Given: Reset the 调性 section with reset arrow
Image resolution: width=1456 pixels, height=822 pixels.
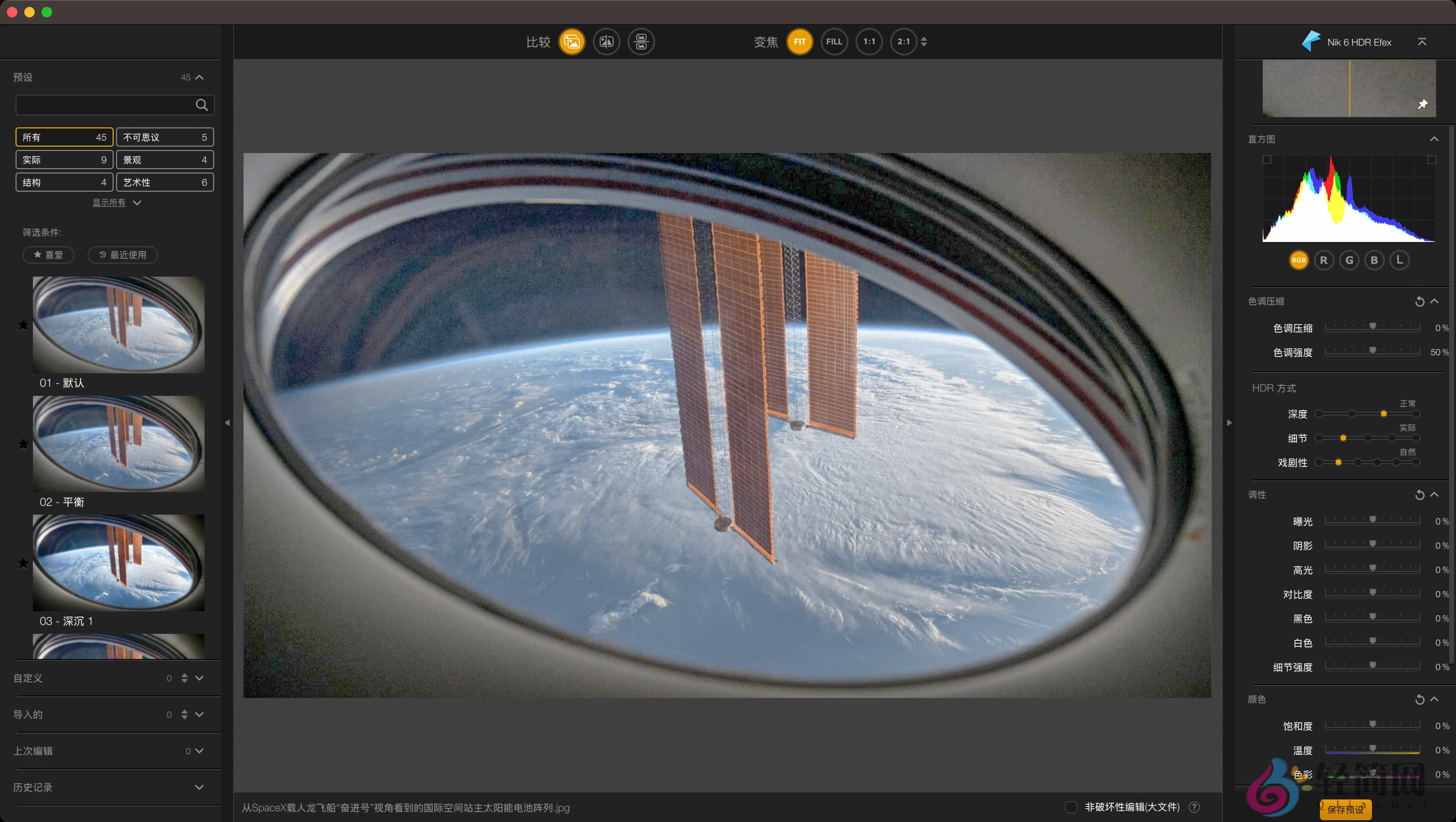Looking at the screenshot, I should (x=1419, y=495).
